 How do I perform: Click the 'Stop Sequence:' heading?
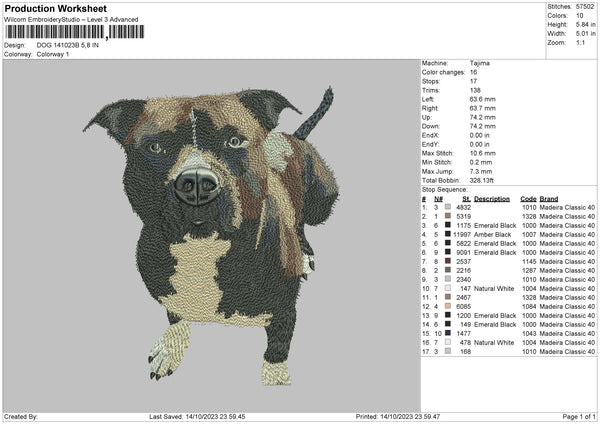tap(444, 190)
